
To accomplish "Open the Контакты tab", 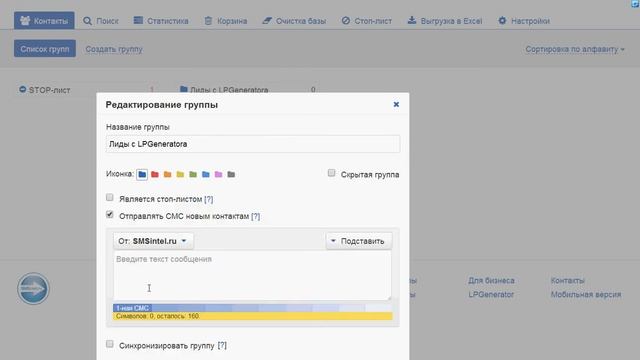I will coord(44,20).
